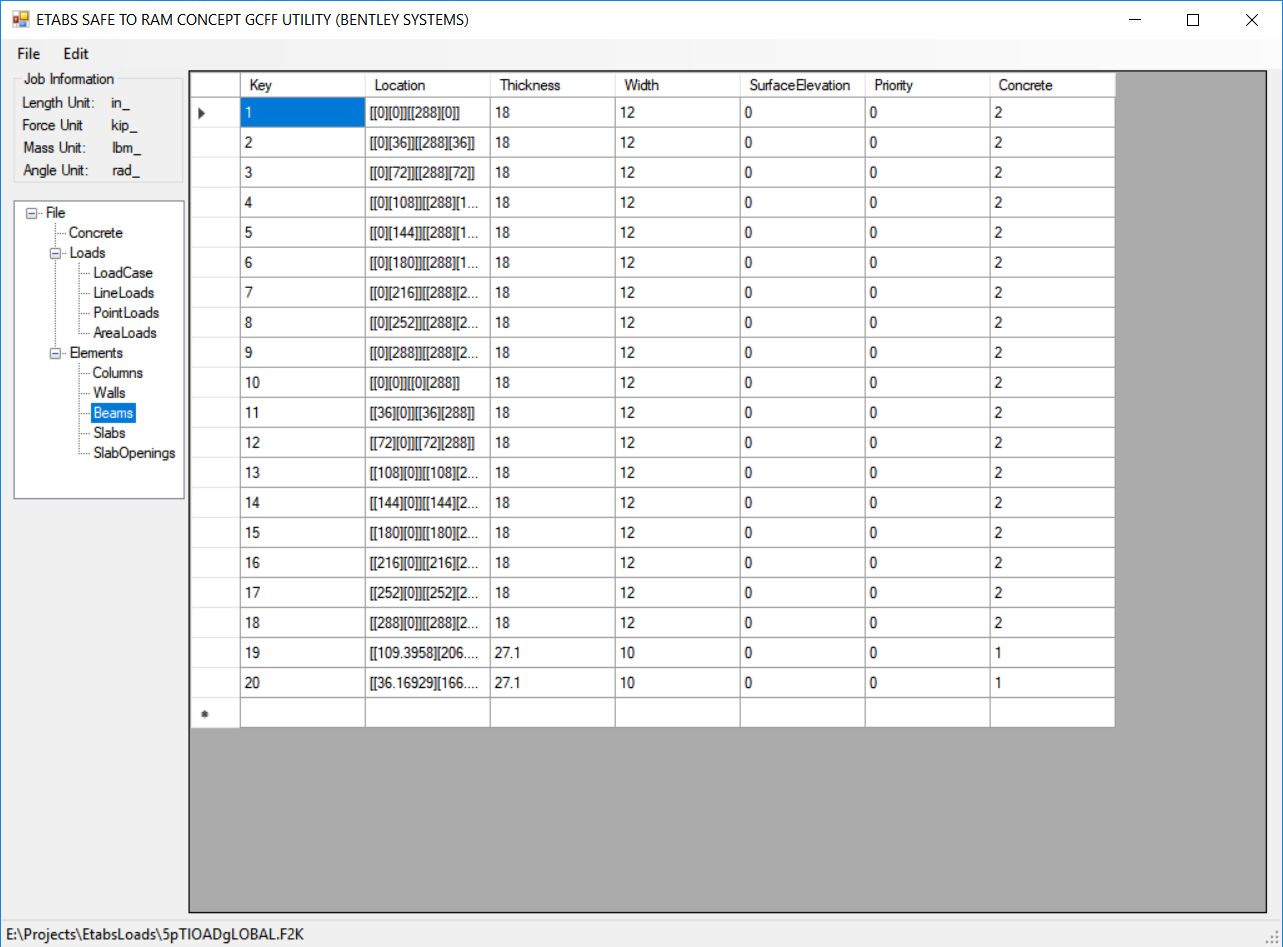The height and width of the screenshot is (947, 1283).
Task: Open LineLoads in the tree
Action: 123,293
